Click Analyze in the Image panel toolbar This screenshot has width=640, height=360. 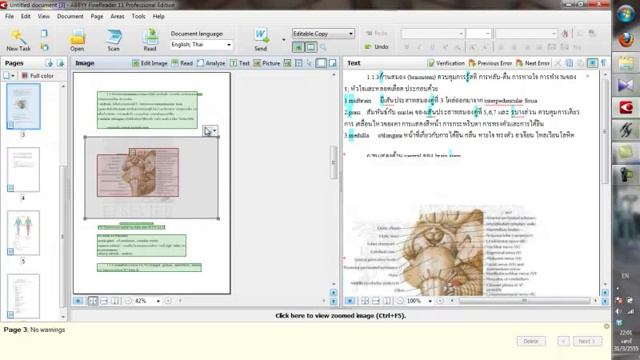pyautogui.click(x=211, y=63)
